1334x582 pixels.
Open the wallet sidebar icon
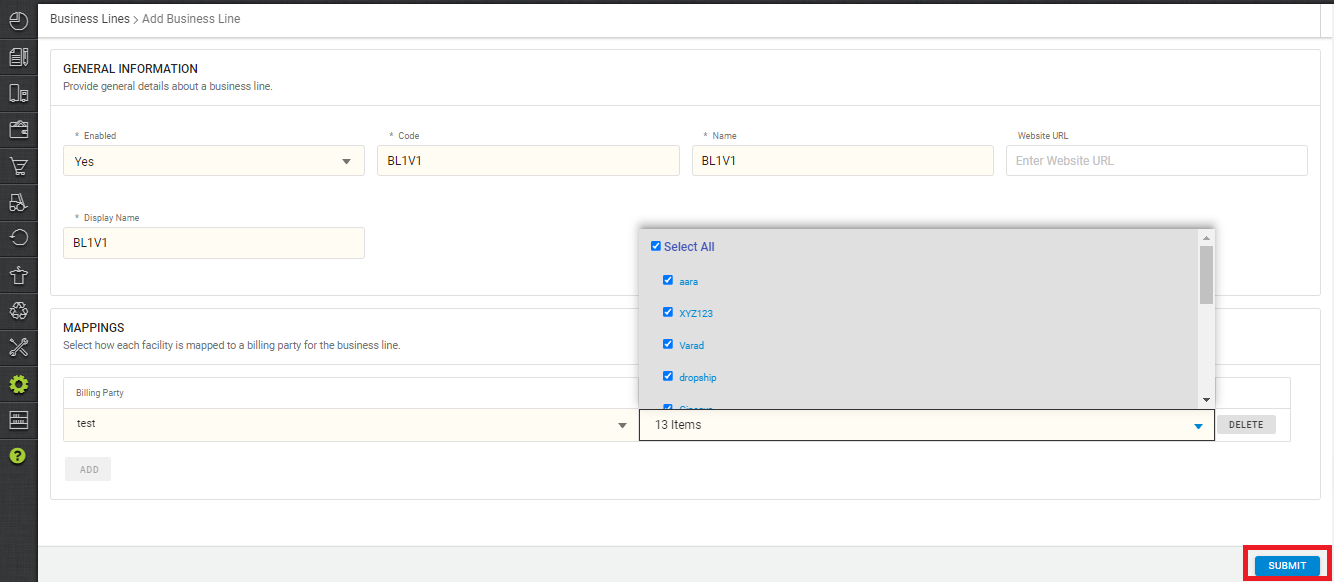click(18, 129)
